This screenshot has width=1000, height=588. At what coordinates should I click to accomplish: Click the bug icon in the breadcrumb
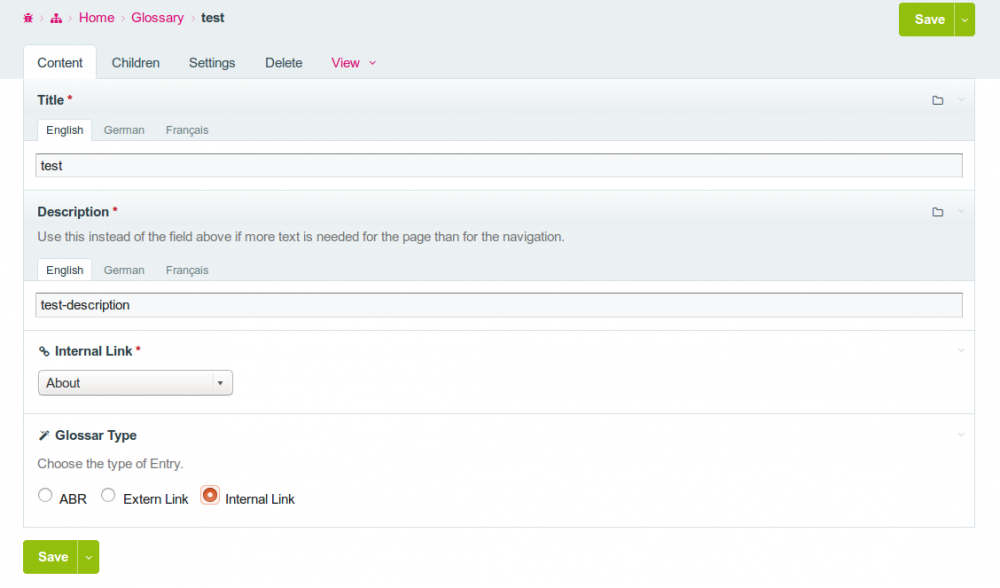coord(28,18)
